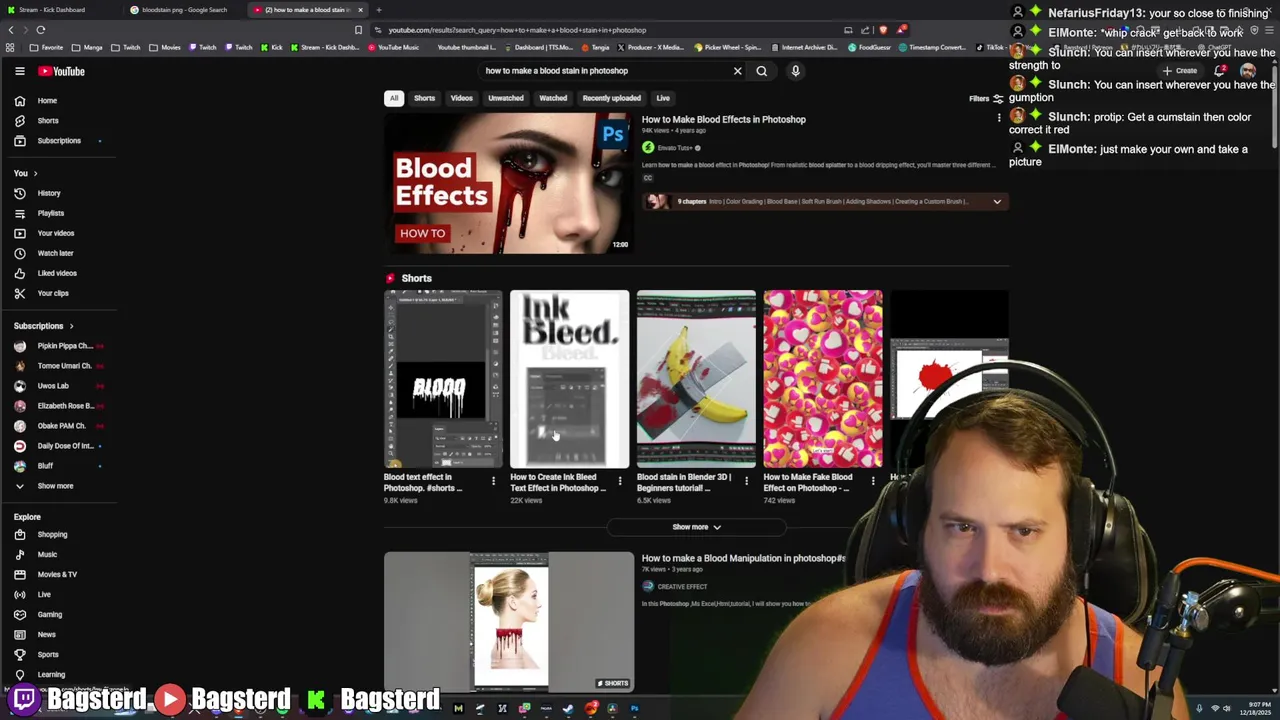Image resolution: width=1280 pixels, height=720 pixels.
Task: Open Blood Manipulation video title
Action: click(x=744, y=559)
